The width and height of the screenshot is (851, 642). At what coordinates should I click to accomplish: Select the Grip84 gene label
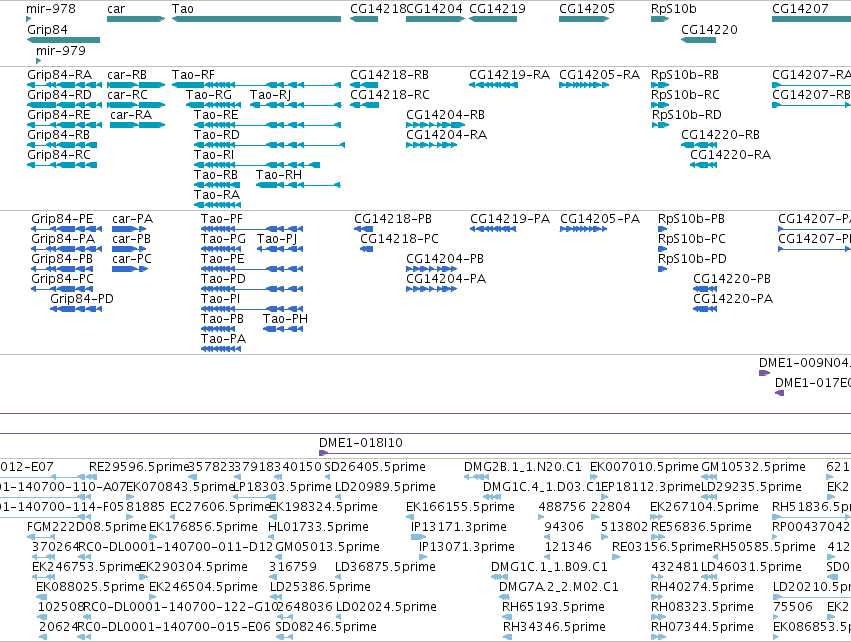[47, 30]
